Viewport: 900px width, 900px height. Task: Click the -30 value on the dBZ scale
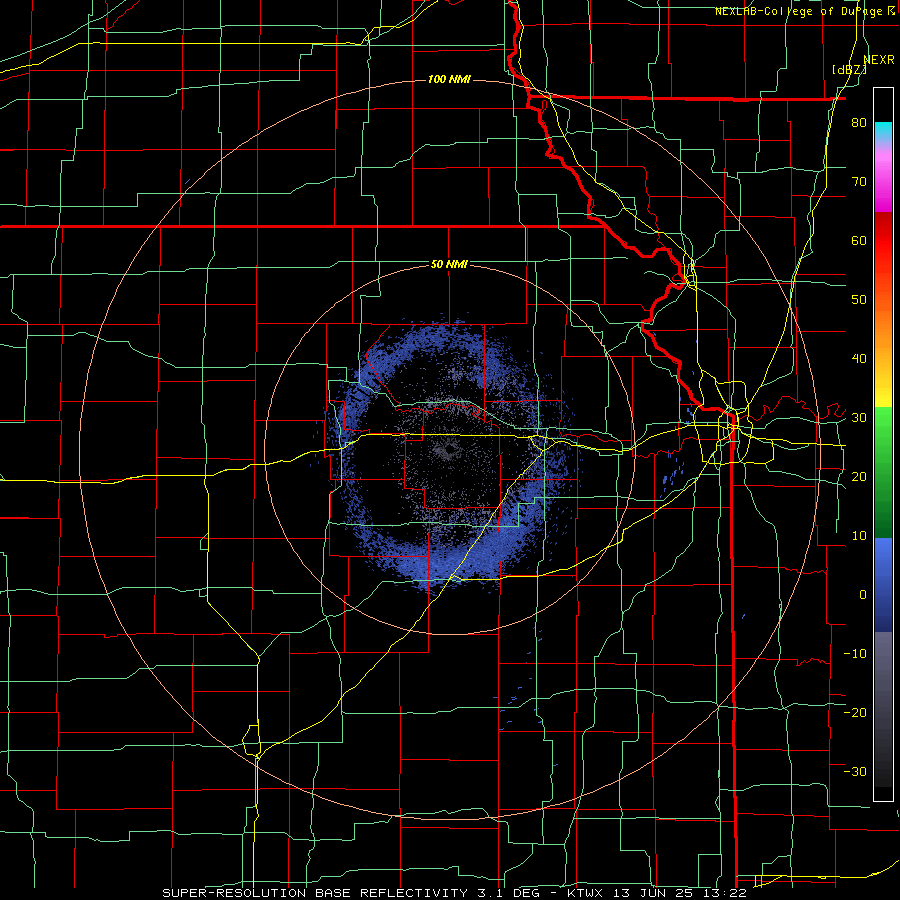[855, 771]
